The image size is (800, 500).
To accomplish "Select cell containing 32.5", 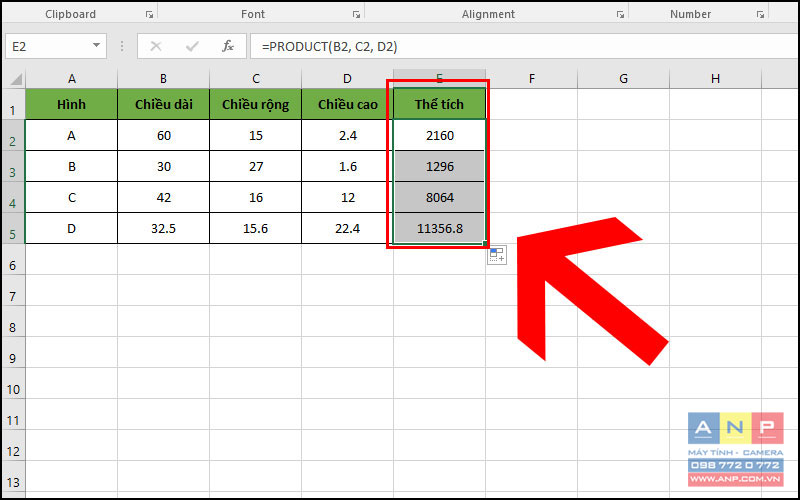I will [163, 229].
